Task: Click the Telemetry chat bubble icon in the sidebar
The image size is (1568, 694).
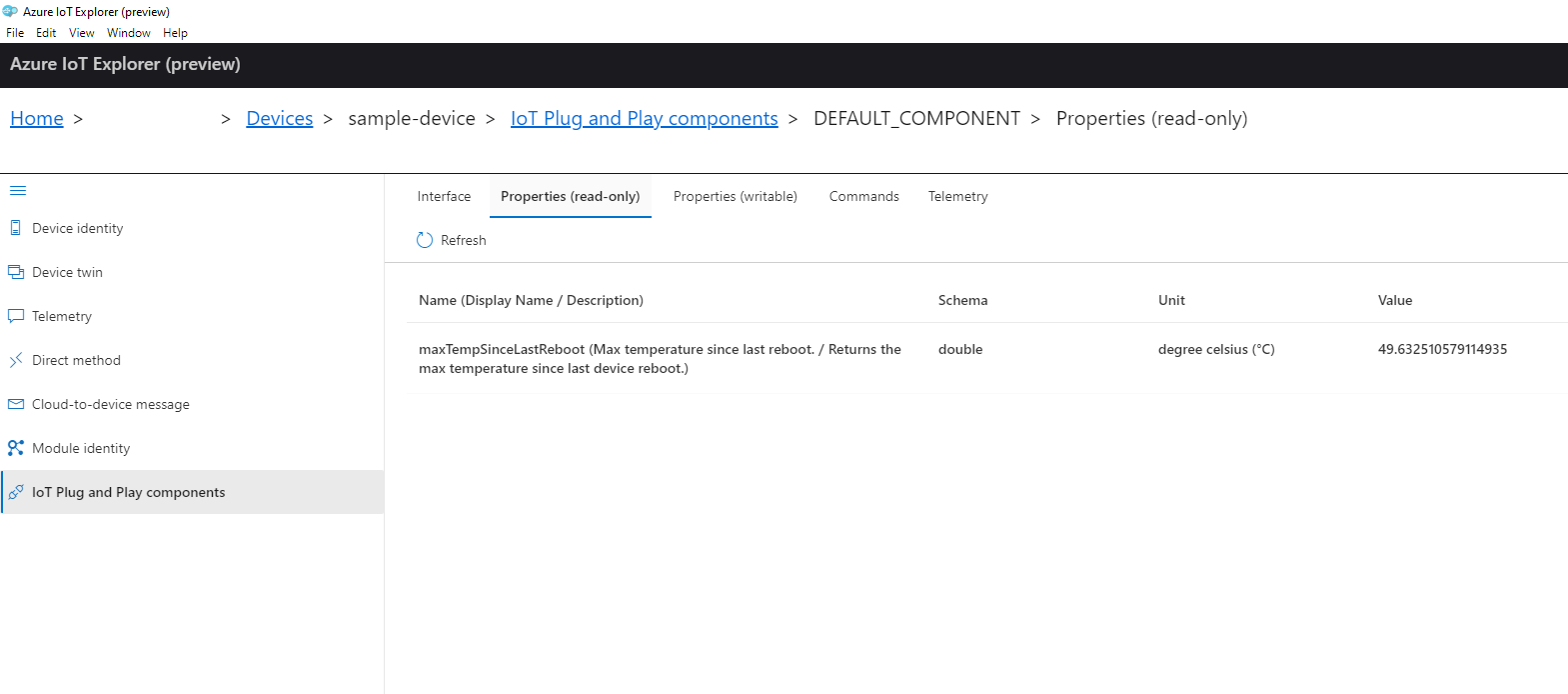Action: (16, 316)
